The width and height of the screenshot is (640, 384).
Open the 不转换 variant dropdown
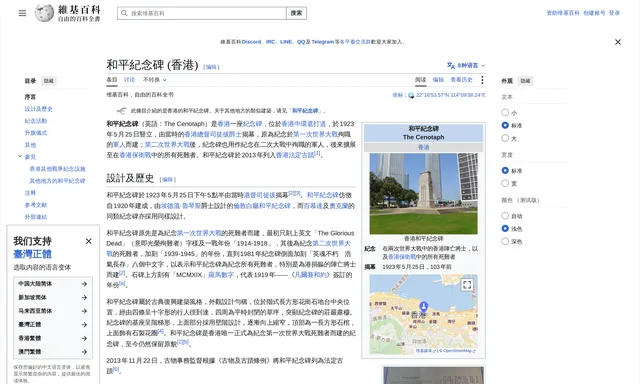tap(155, 80)
